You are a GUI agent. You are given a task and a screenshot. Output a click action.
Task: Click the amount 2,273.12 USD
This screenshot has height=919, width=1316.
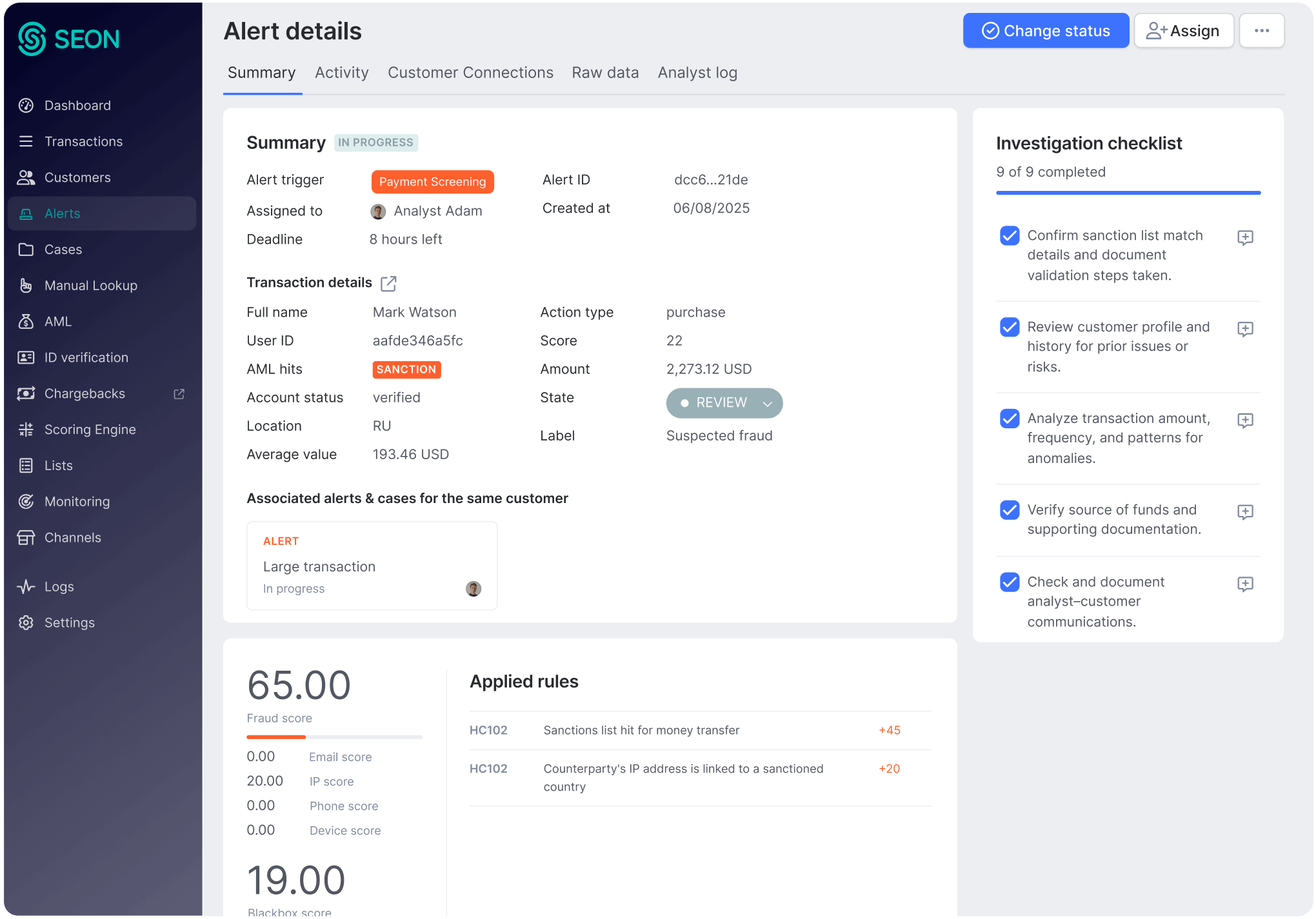(x=708, y=369)
